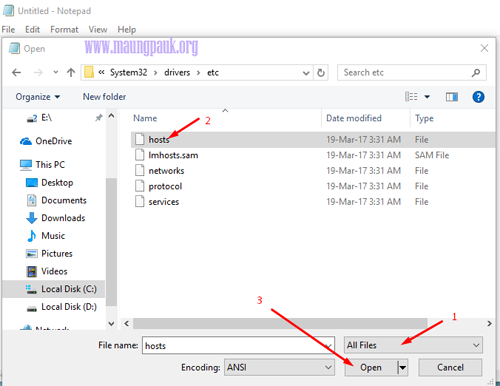
Task: Open the Format menu in Notepad
Action: coord(64,30)
